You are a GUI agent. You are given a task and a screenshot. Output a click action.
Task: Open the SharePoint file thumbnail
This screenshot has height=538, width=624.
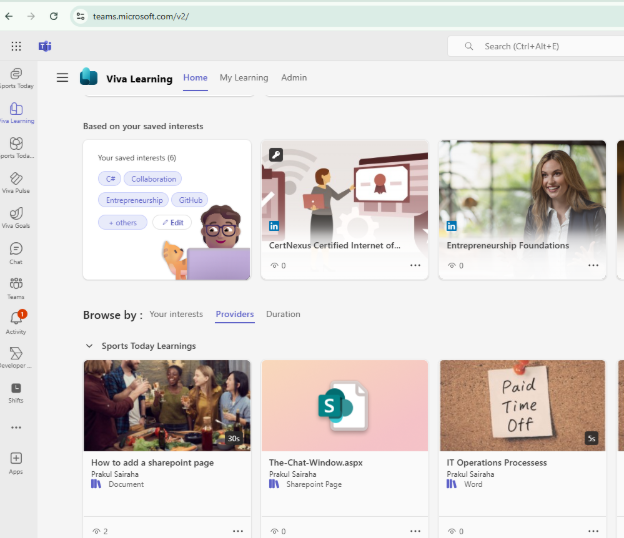click(345, 405)
